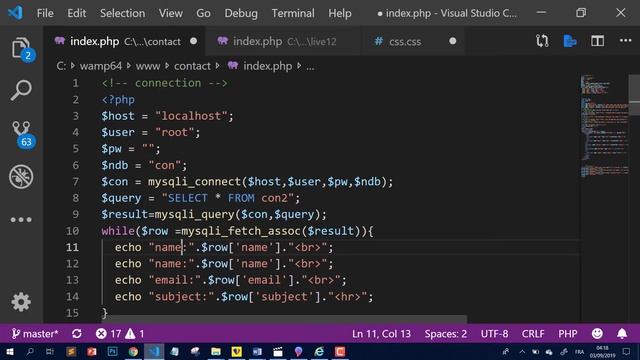640x360 pixels.
Task: Expand breadcrumb ellipsis symbol list
Action: click(310, 67)
